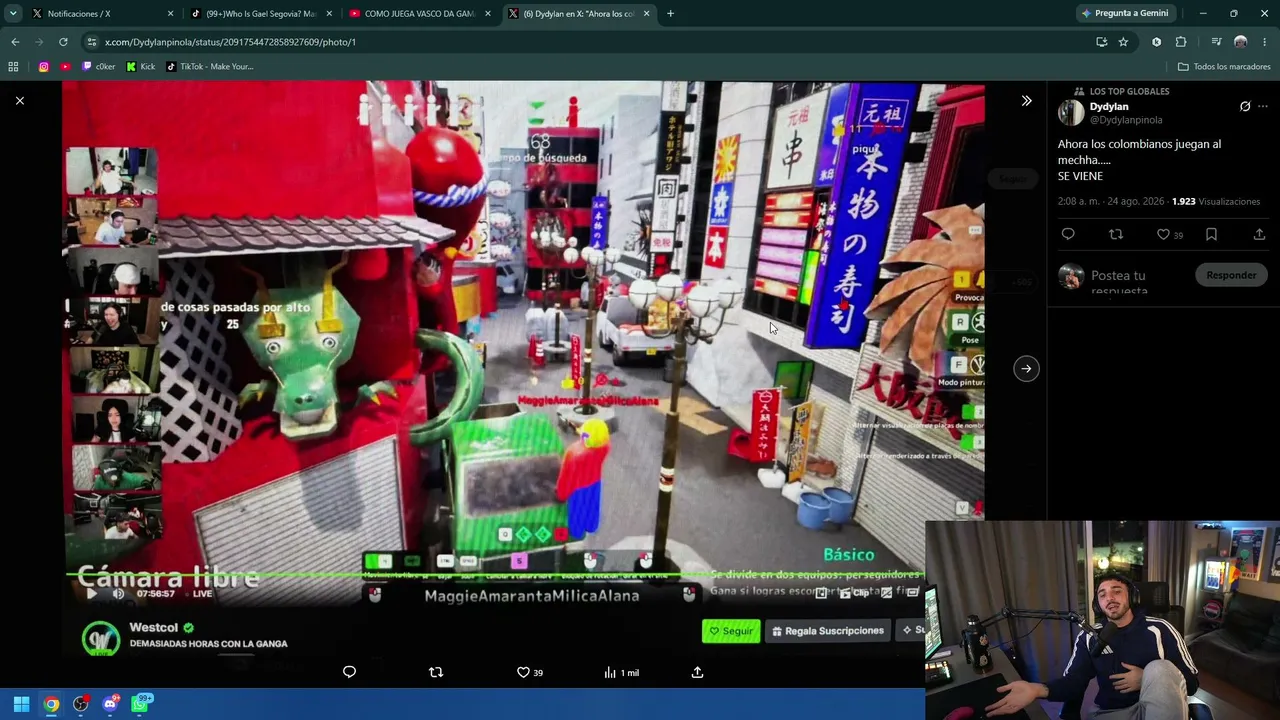Repost icon below the photo
Viewport: 1280px width, 720px height.
[x=436, y=672]
